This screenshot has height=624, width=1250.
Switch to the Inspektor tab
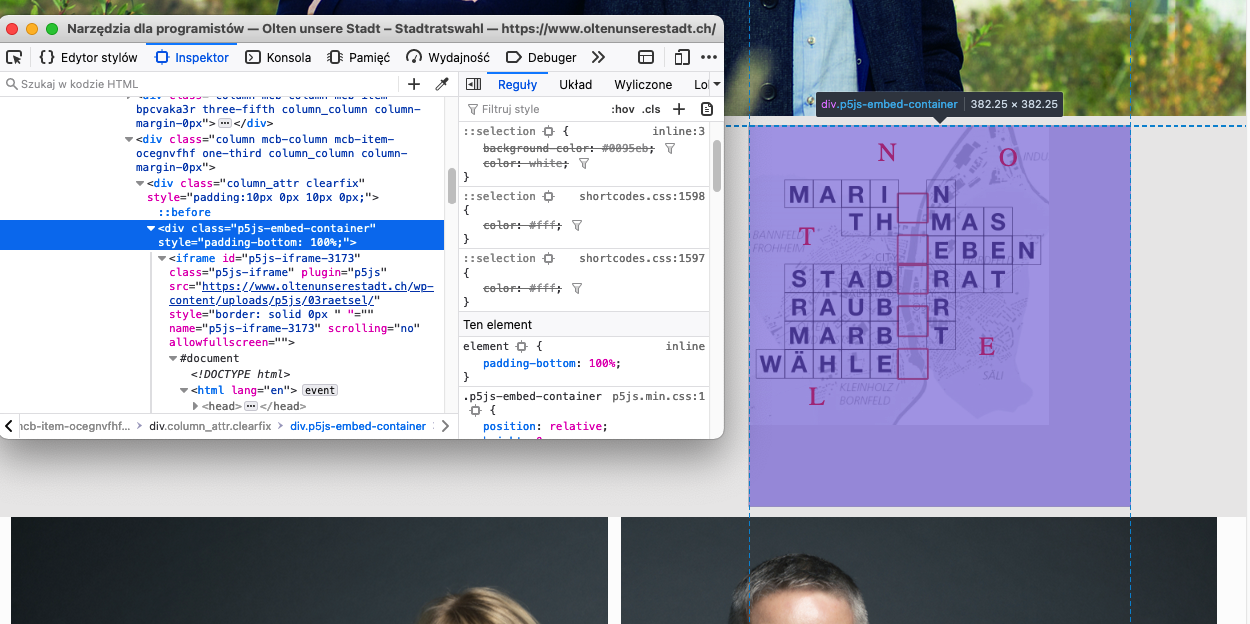[x=191, y=57]
